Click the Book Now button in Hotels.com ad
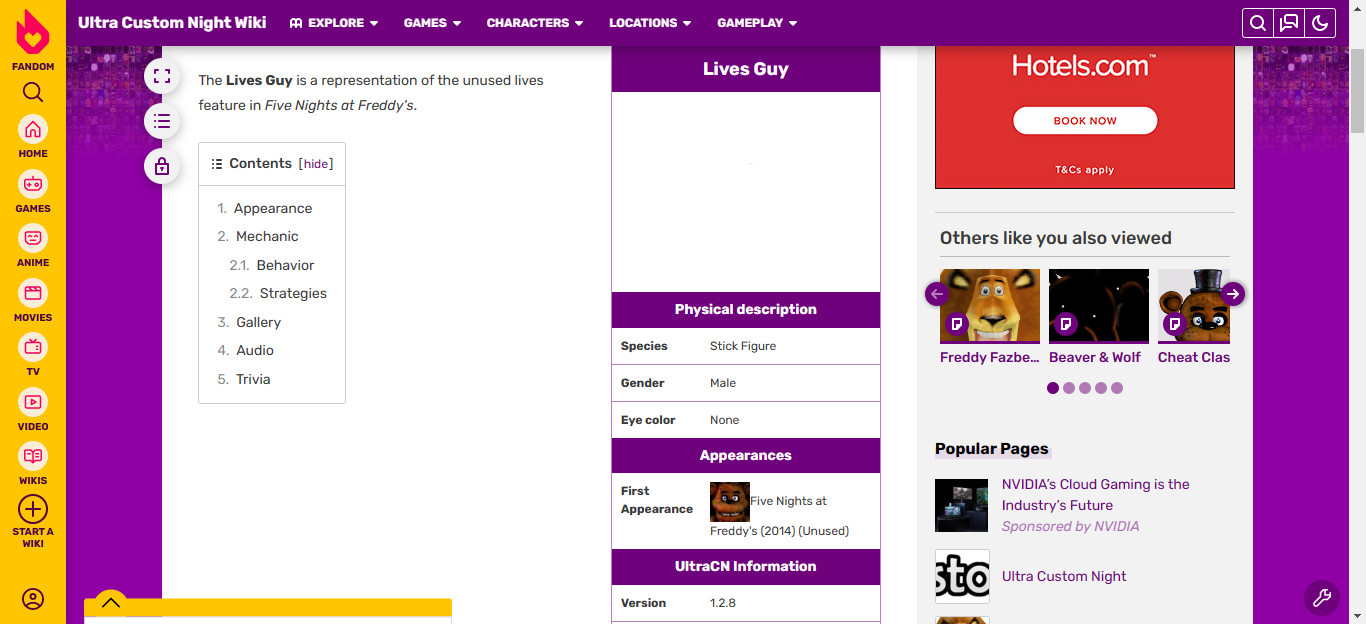1366x624 pixels. point(1085,121)
